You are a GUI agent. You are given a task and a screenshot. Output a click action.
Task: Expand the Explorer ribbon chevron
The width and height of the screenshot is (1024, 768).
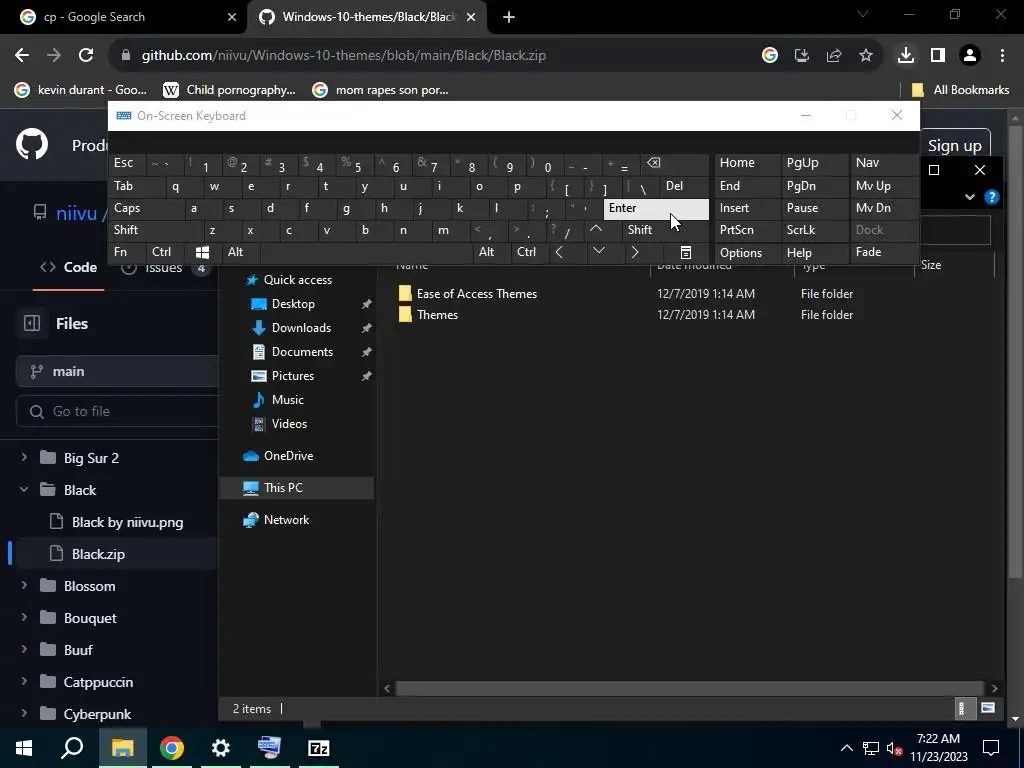click(970, 197)
